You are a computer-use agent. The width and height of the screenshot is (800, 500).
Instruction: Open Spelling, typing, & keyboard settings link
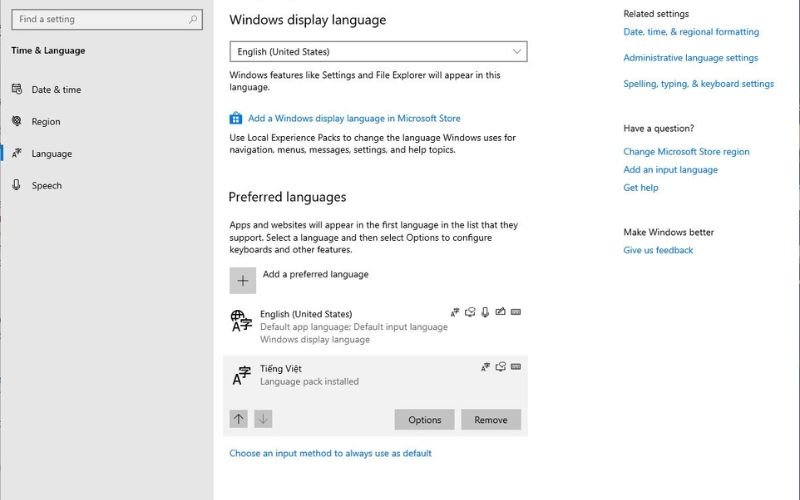pos(698,84)
